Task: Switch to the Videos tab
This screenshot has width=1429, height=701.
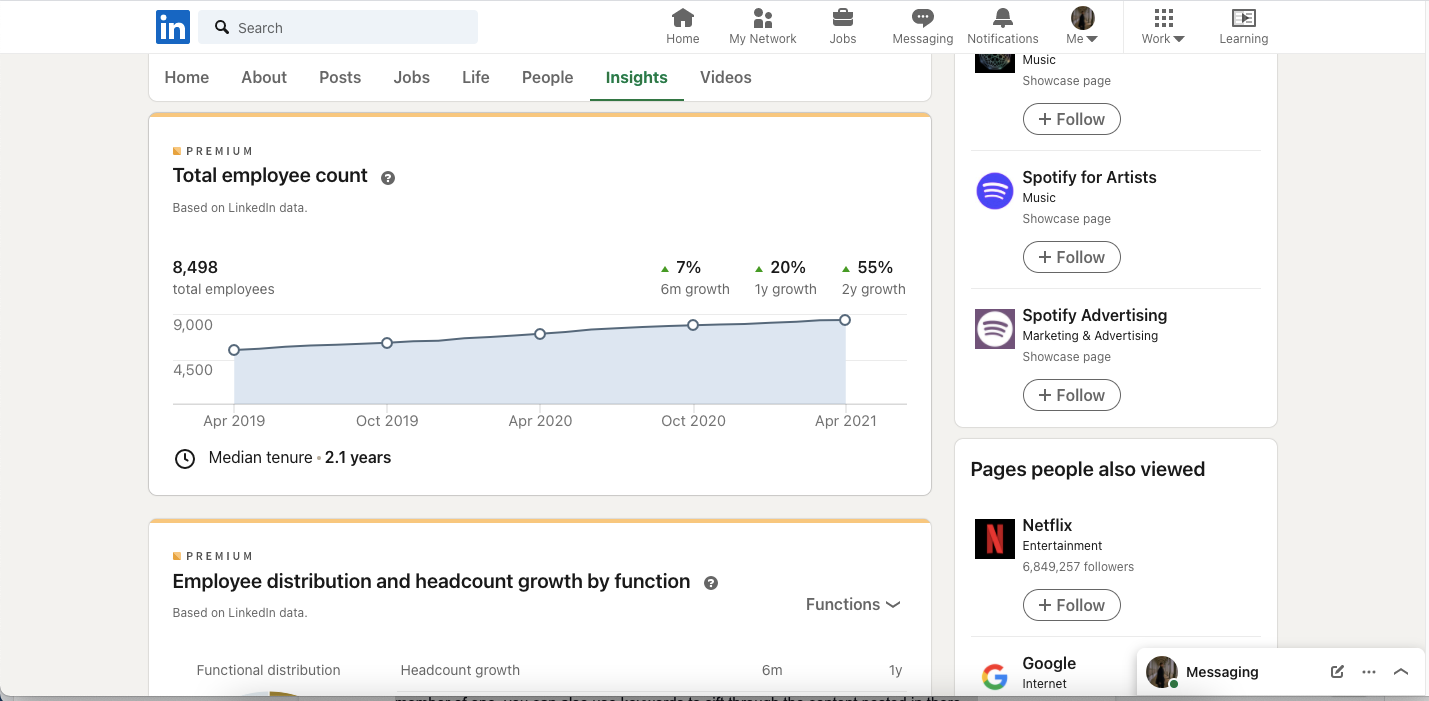Action: (x=725, y=77)
